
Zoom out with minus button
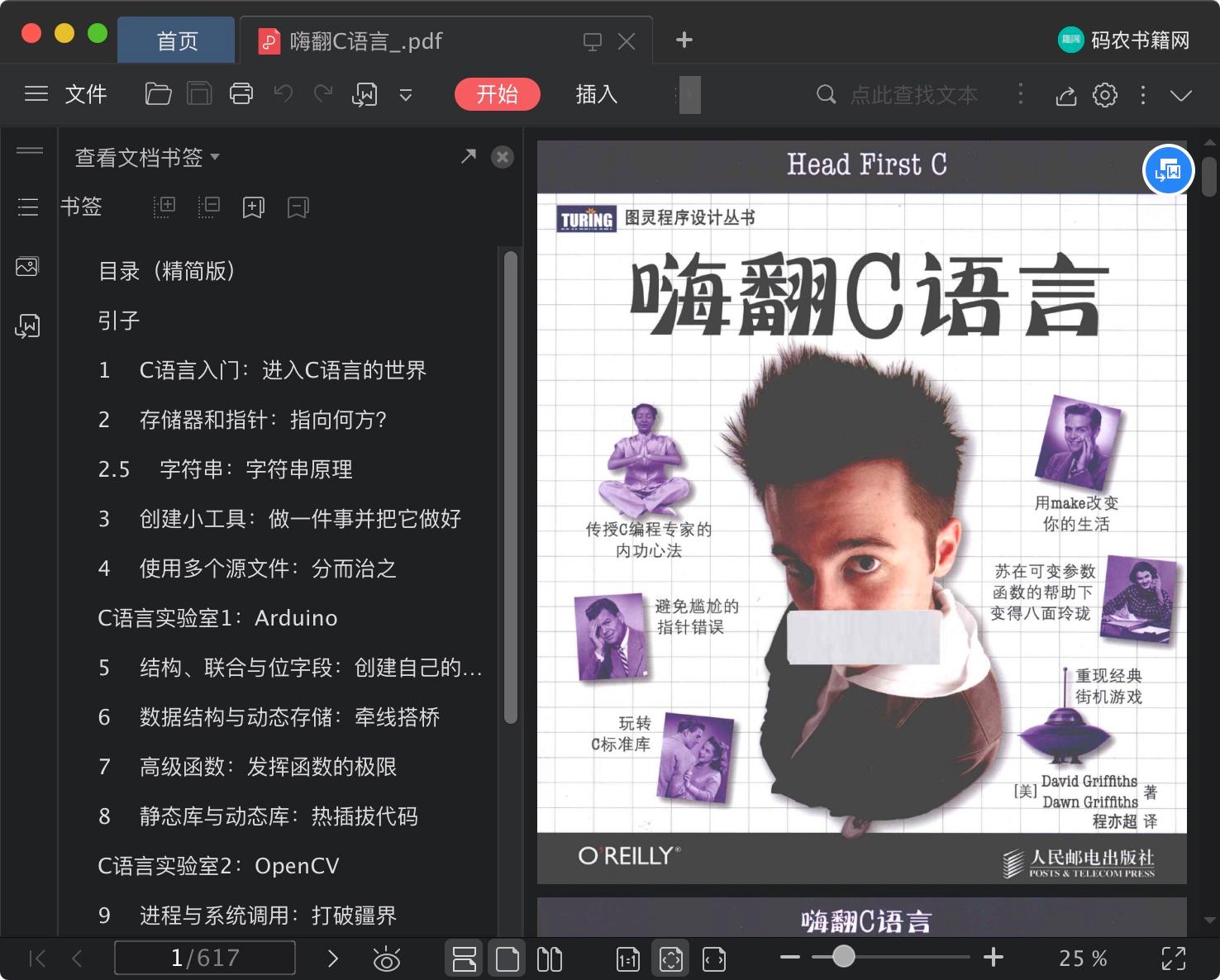pyautogui.click(x=789, y=958)
